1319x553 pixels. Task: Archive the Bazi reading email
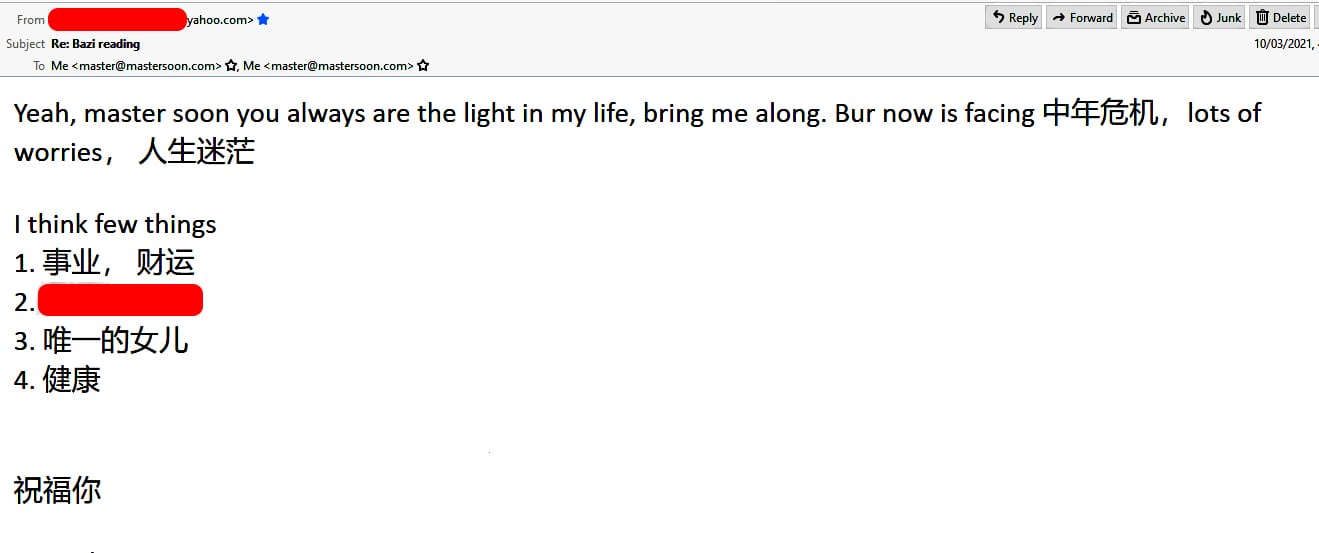pyautogui.click(x=1155, y=17)
